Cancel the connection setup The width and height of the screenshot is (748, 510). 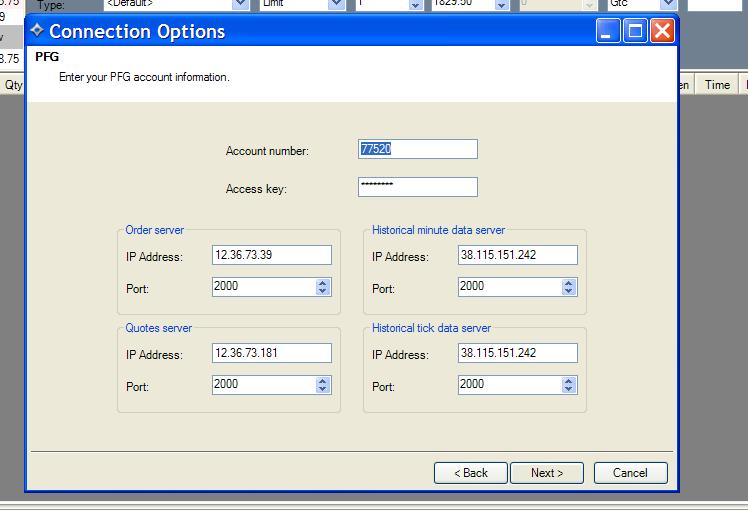[630, 473]
